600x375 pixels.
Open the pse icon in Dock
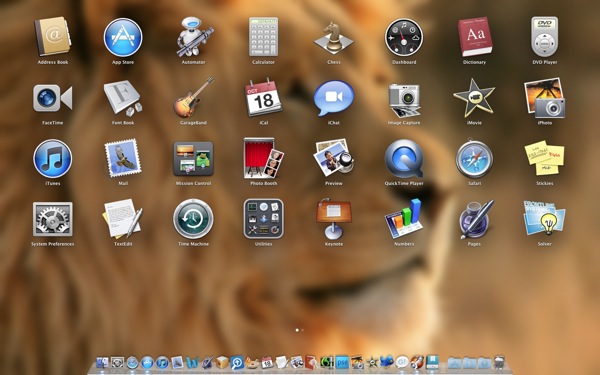coord(342,362)
